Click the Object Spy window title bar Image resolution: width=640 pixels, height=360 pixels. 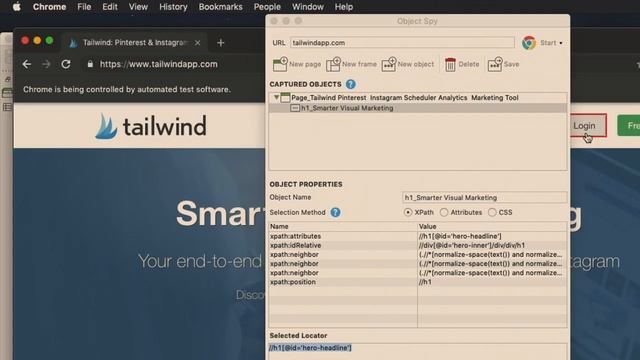(417, 21)
